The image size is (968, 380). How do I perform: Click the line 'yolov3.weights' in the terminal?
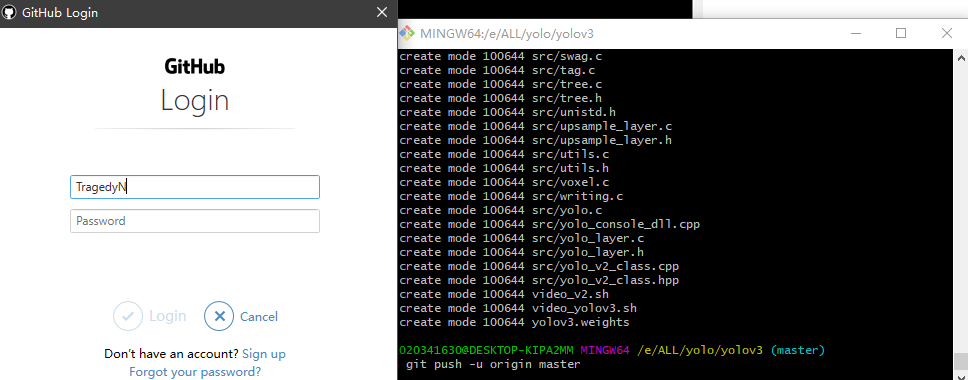tap(514, 322)
